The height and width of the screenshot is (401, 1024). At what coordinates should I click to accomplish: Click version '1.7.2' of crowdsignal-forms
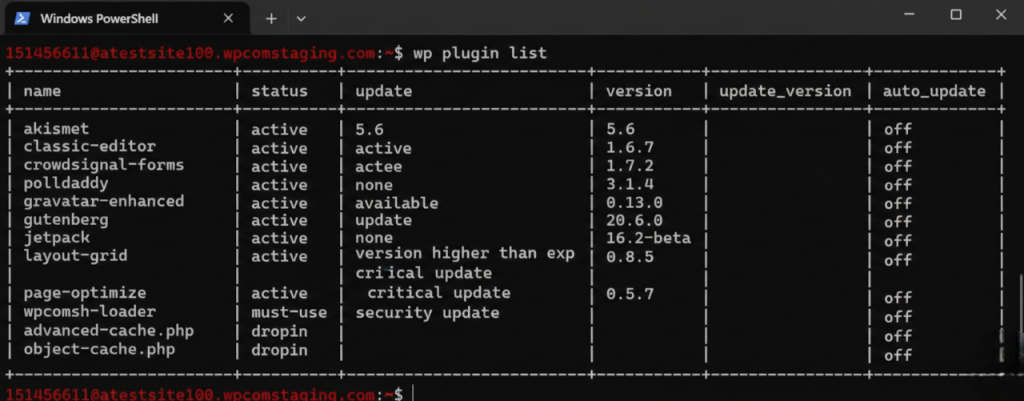point(630,166)
